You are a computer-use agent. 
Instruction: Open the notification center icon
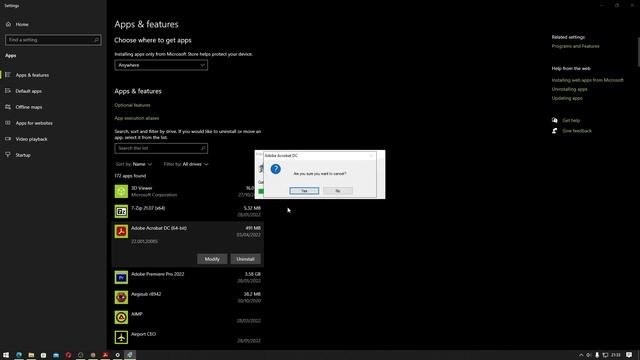tap(629, 355)
